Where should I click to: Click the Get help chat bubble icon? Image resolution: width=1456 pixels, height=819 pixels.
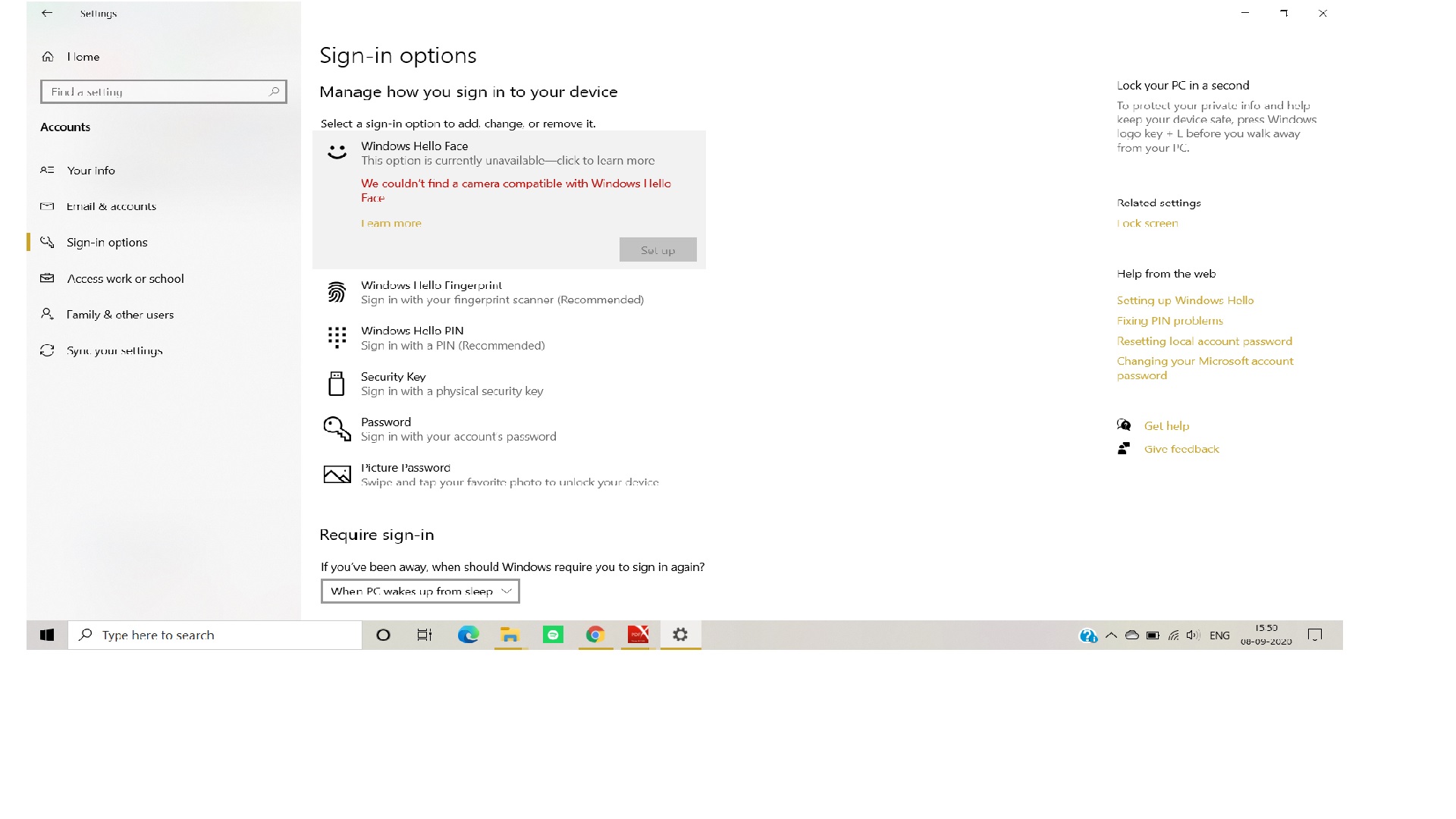click(x=1124, y=425)
